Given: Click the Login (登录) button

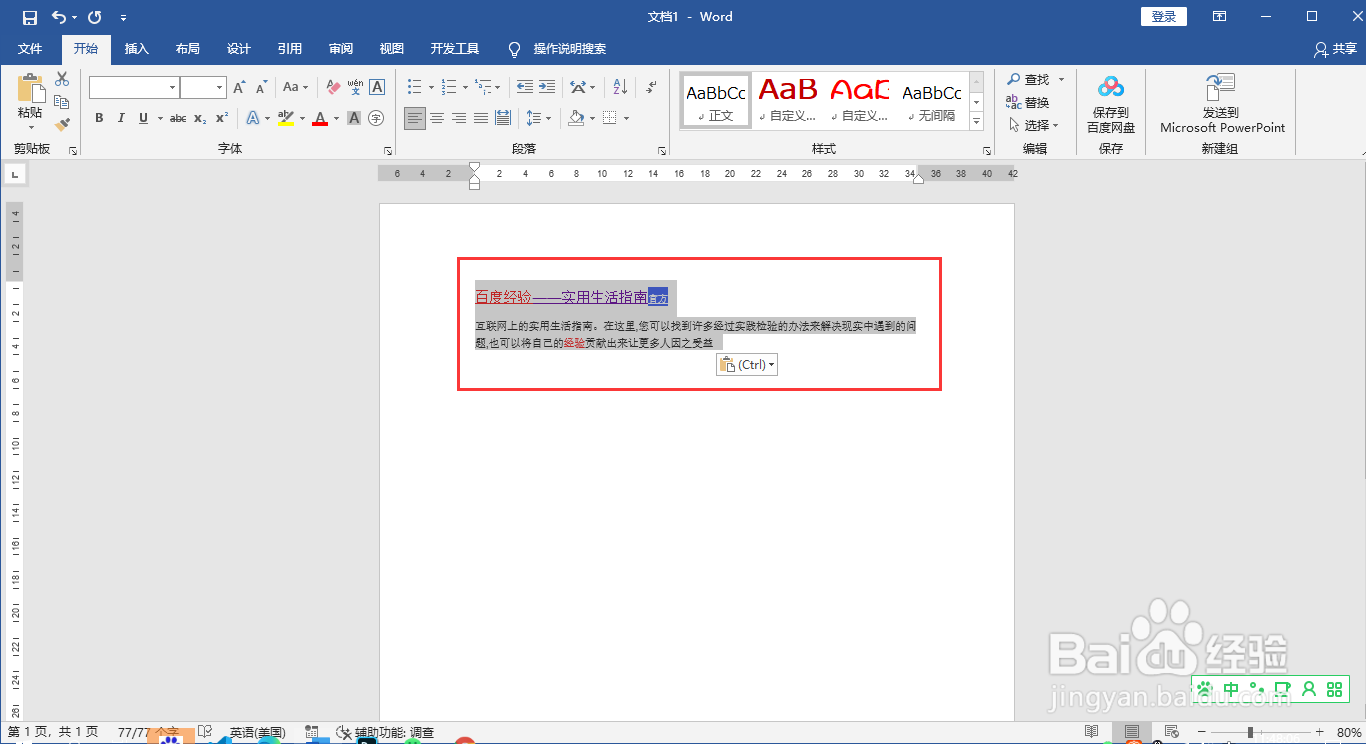Looking at the screenshot, I should click(1164, 17).
